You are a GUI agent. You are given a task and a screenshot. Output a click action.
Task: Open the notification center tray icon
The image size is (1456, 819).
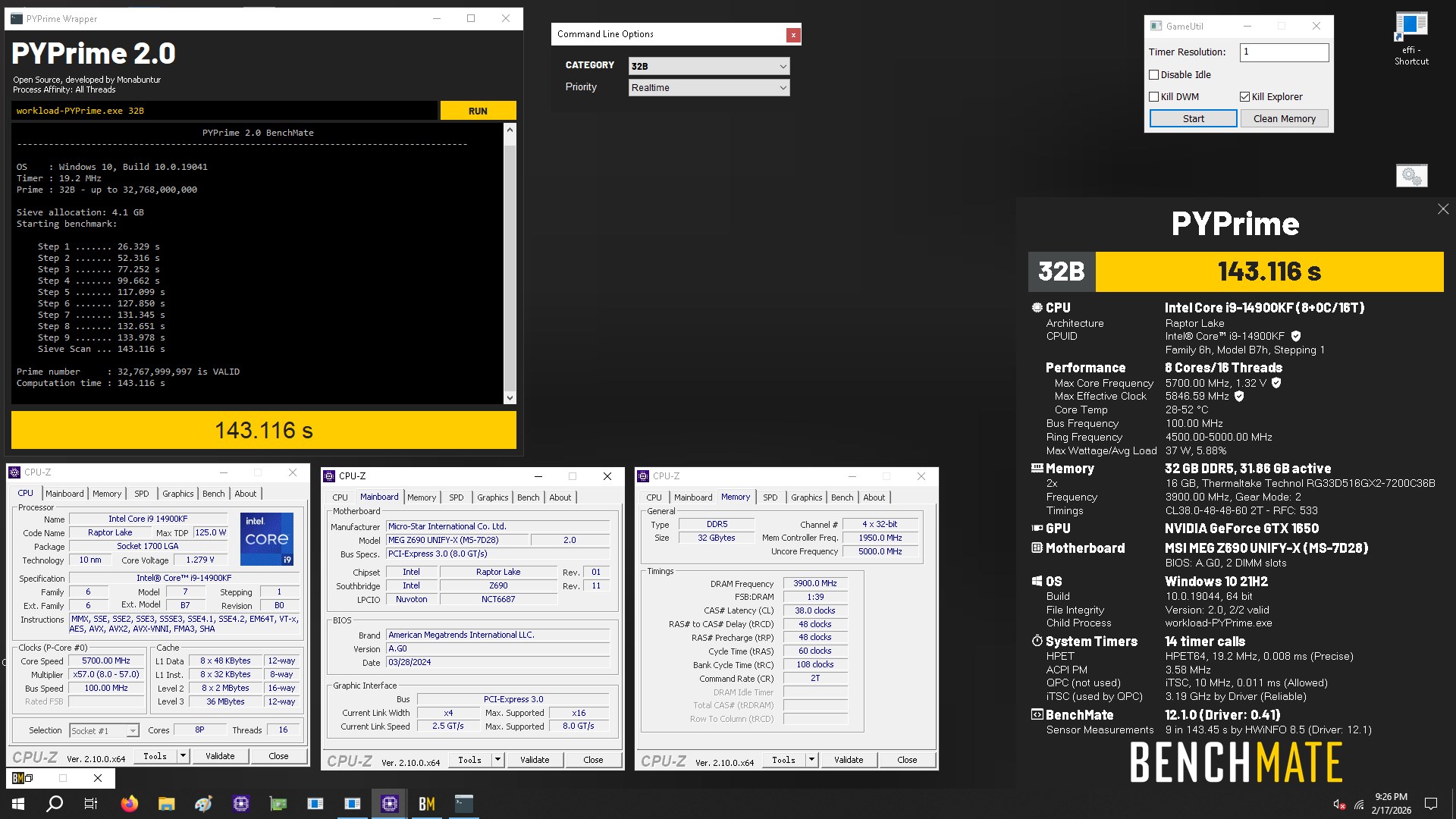(x=1431, y=804)
